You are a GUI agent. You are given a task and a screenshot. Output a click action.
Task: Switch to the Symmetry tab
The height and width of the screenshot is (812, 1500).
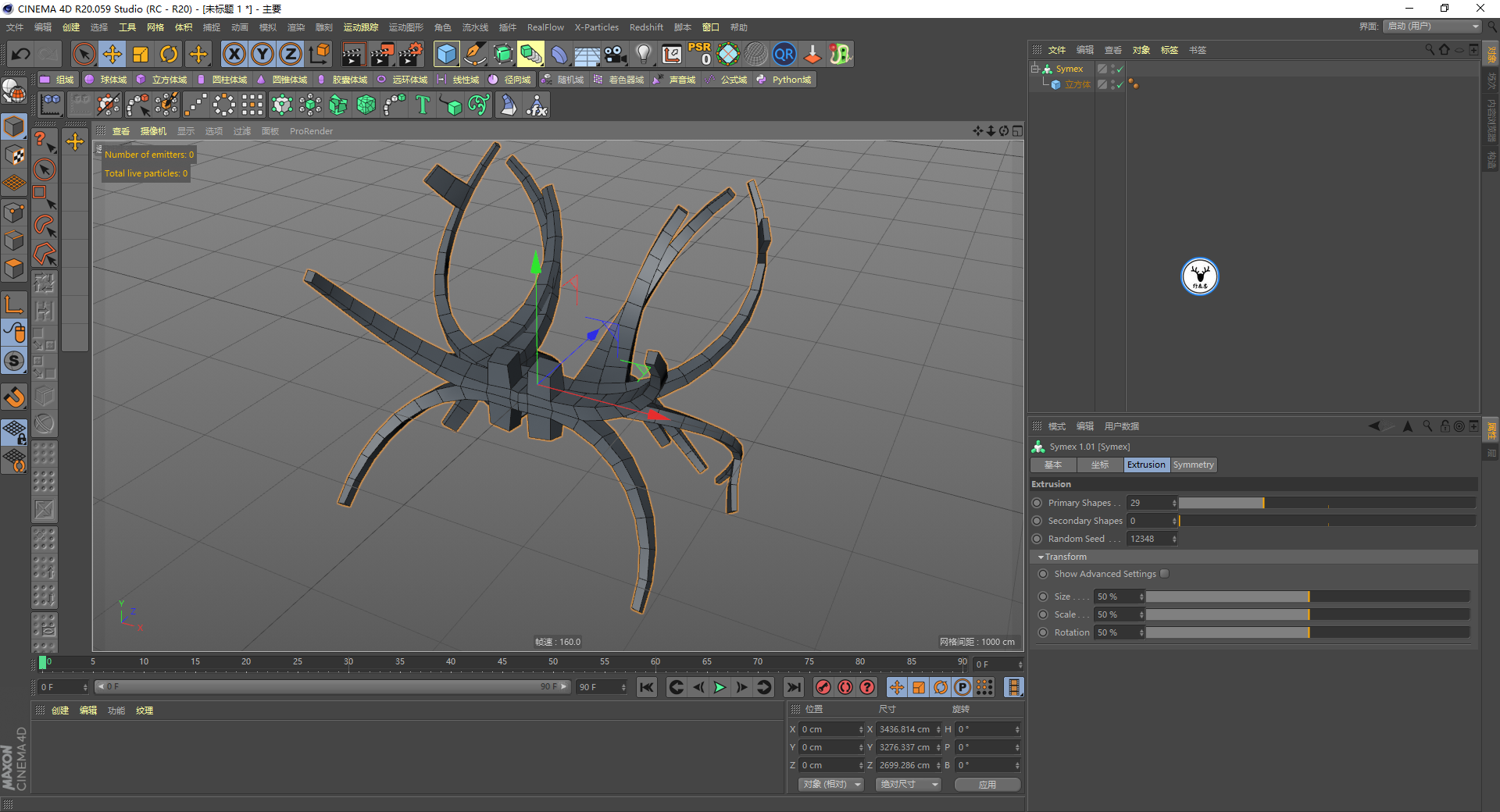pos(1194,465)
